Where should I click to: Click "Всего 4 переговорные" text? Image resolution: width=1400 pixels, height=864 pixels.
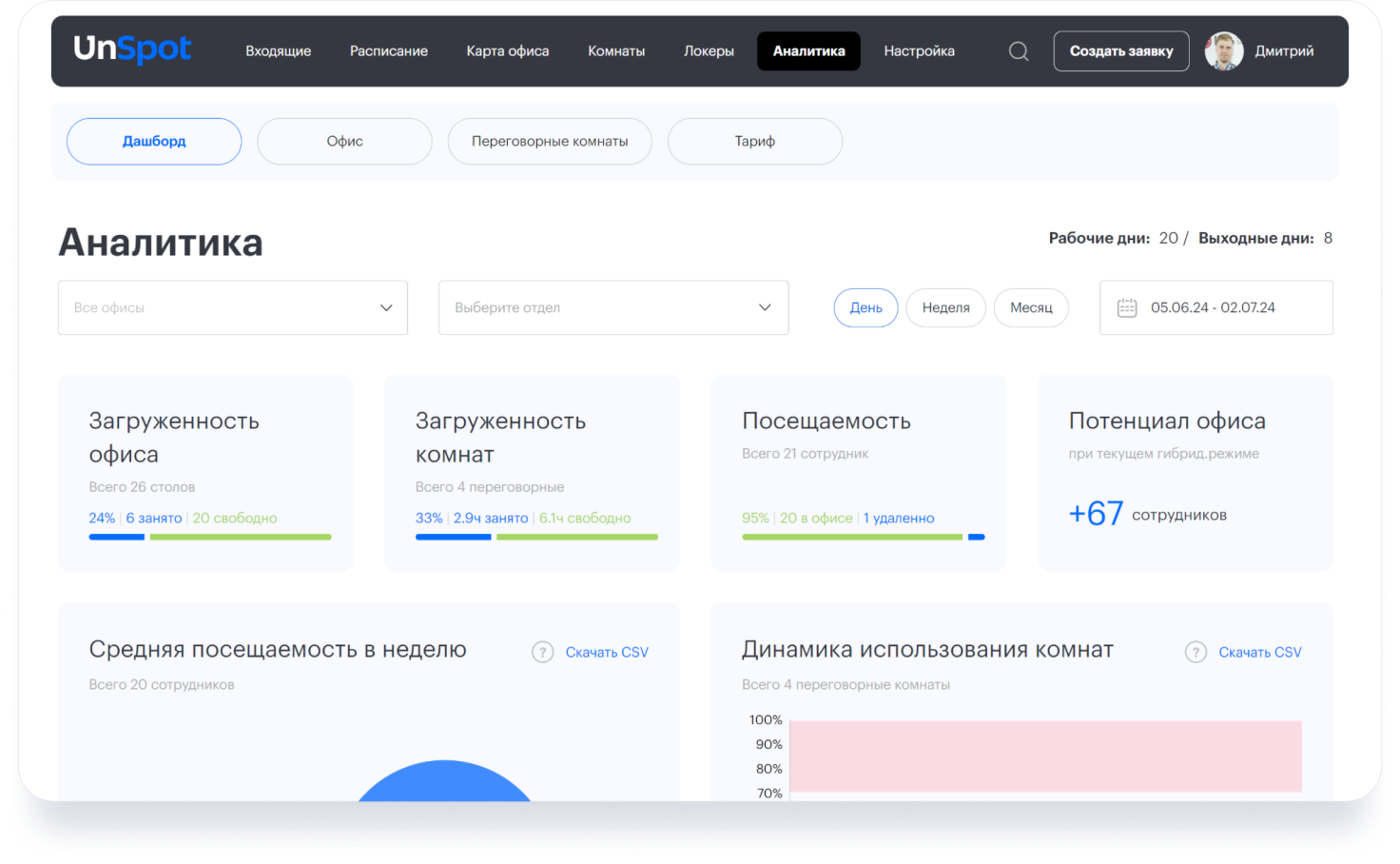[490, 486]
